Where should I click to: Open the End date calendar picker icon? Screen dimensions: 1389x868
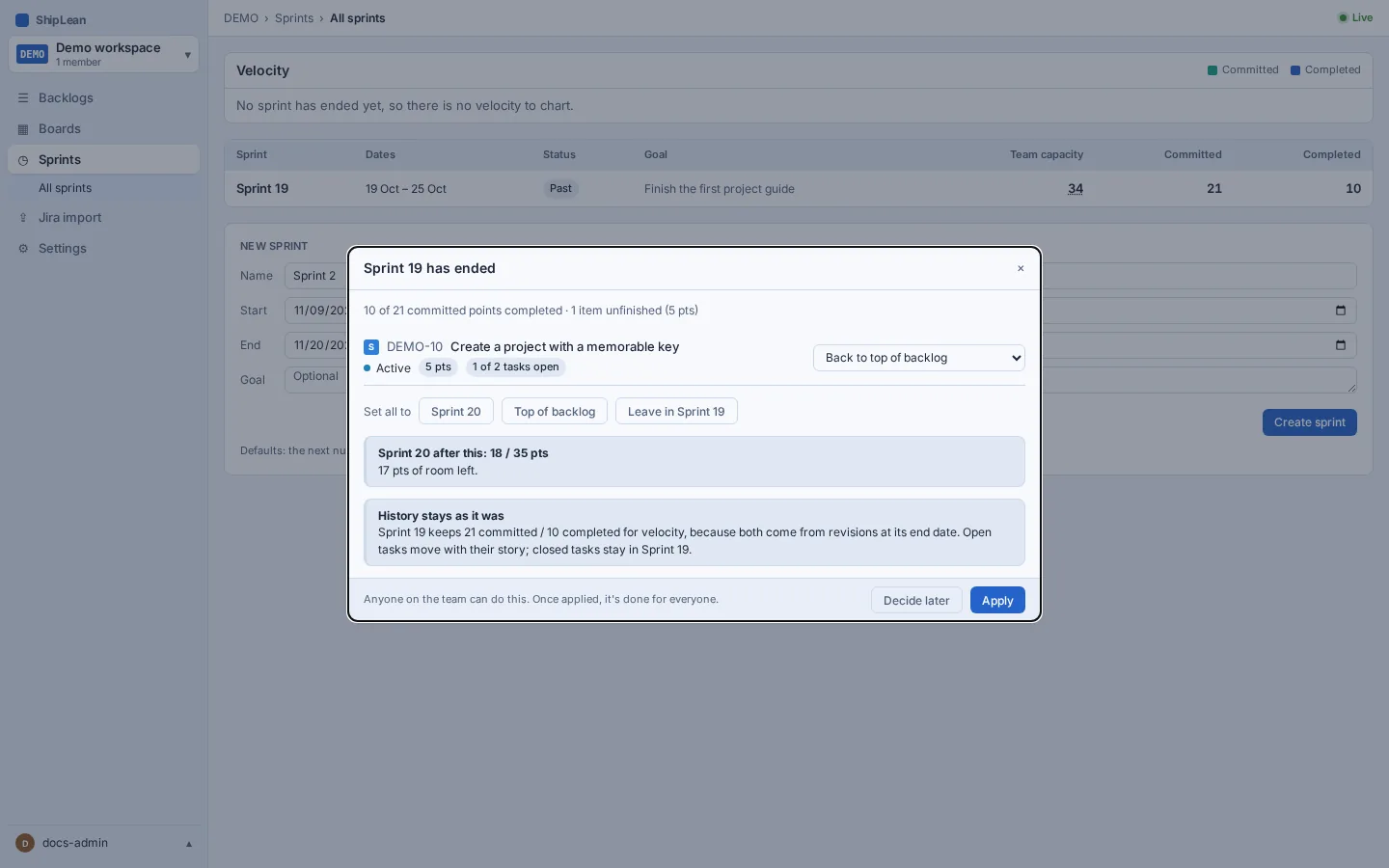click(1340, 345)
